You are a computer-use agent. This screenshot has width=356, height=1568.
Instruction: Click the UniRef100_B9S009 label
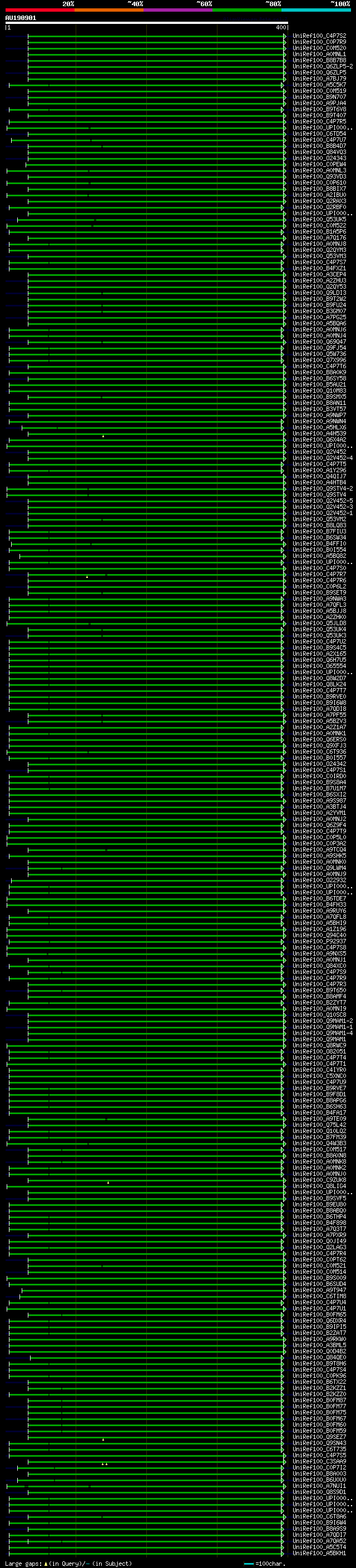point(319,1278)
